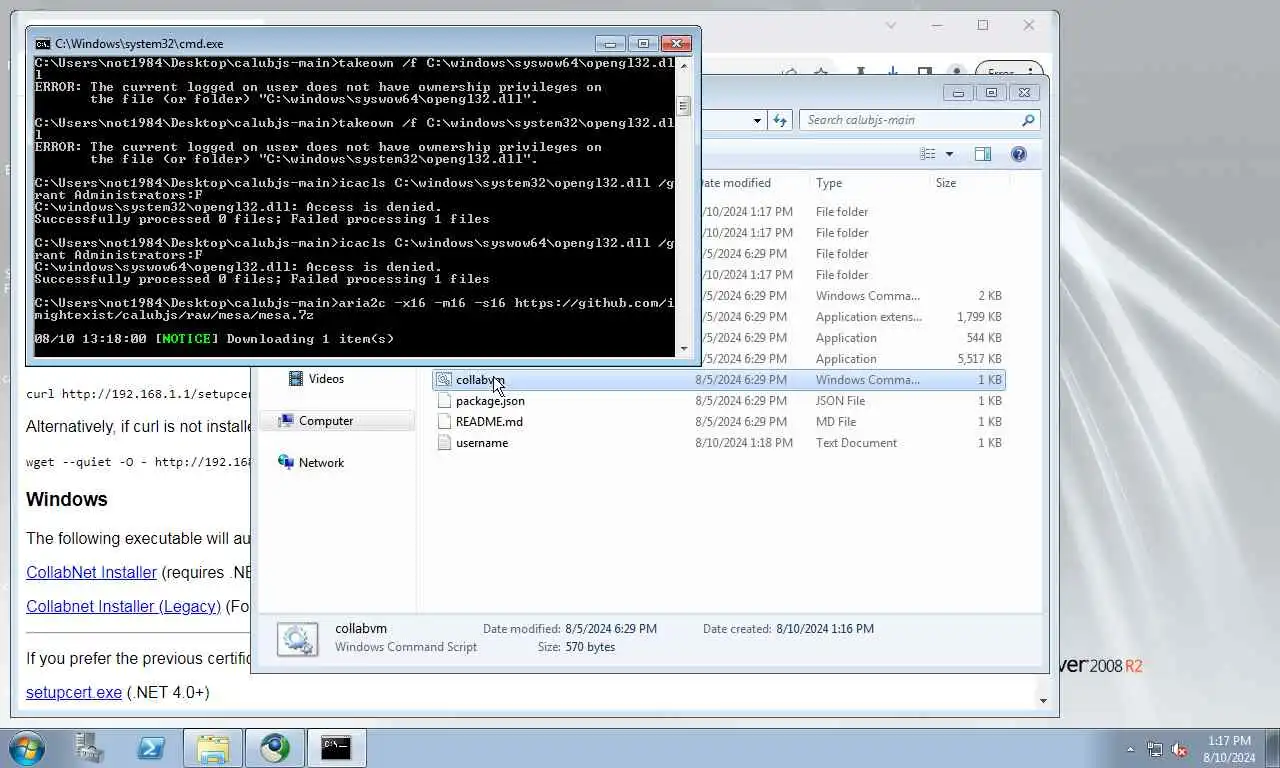Show hidden system tray icons
The height and width of the screenshot is (768, 1280).
[1131, 749]
